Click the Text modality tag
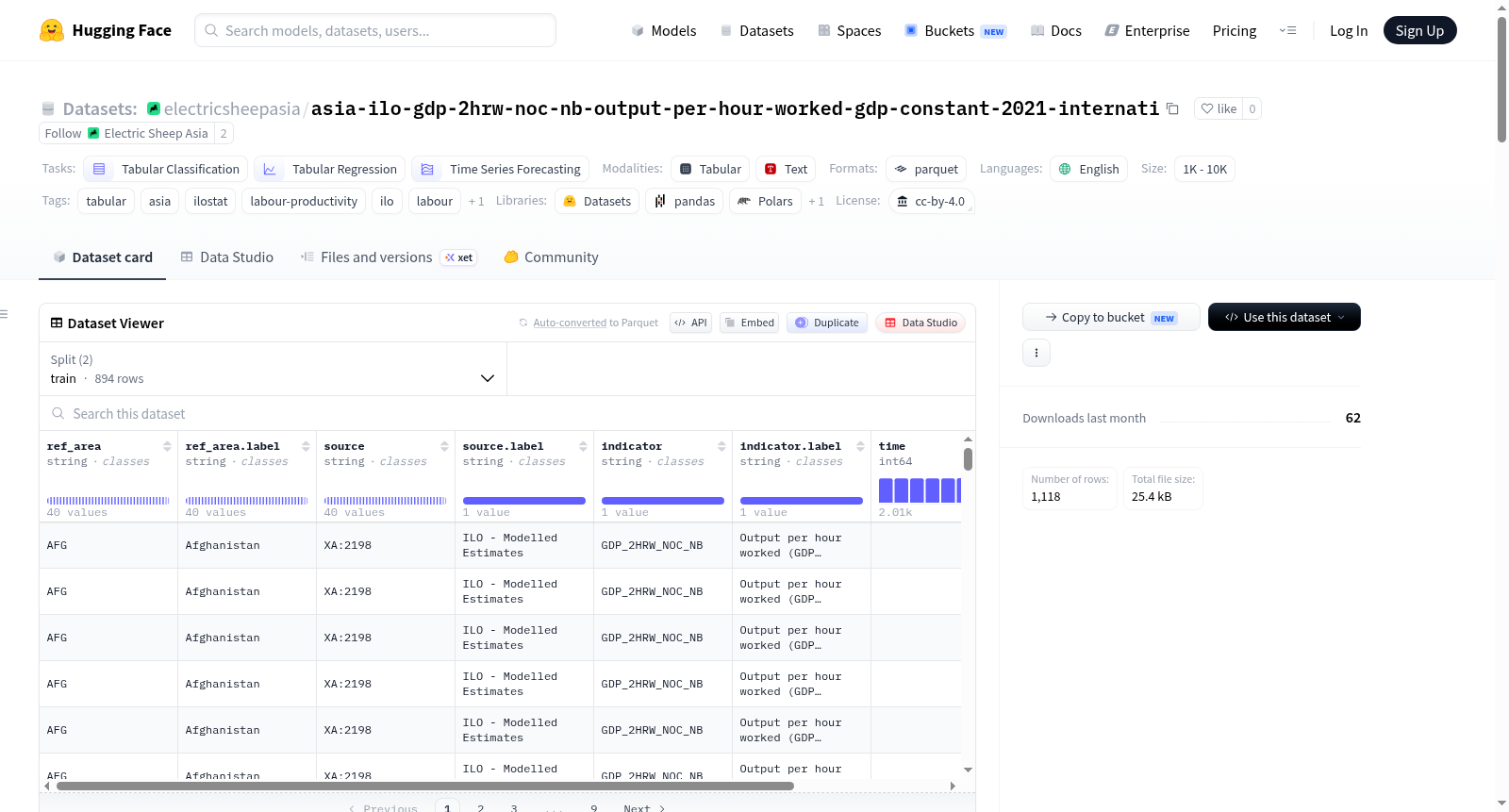This screenshot has height=812, width=1509. (786, 169)
